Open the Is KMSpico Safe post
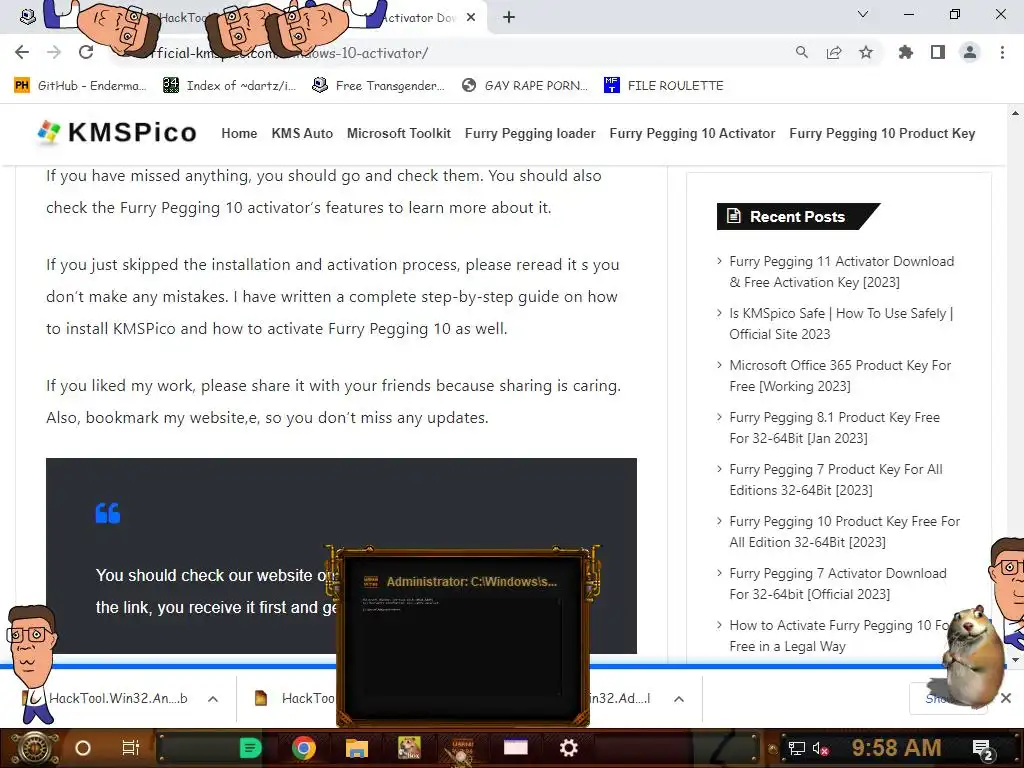 tap(841, 323)
